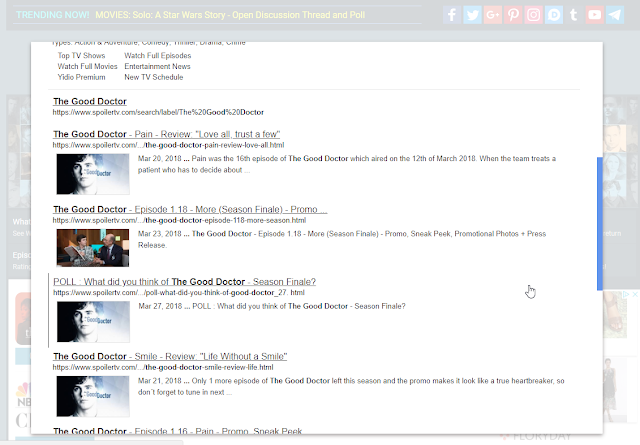Click the trending Solo: A Star Wars Story headline
640x445 pixels.
(230, 15)
